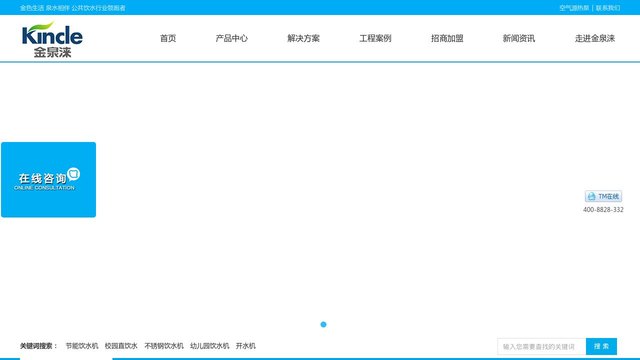Open 走进金泉涞 menu item

click(x=595, y=38)
